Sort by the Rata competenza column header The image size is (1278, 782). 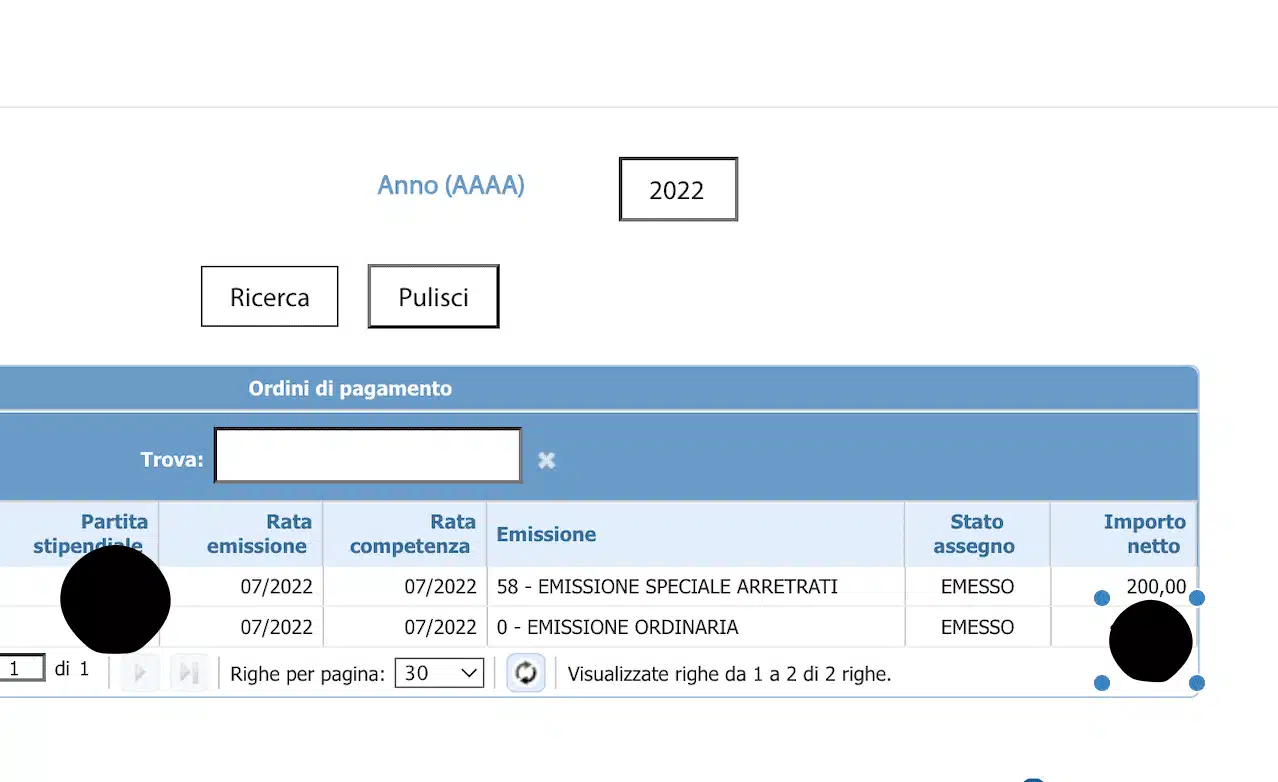coord(410,534)
